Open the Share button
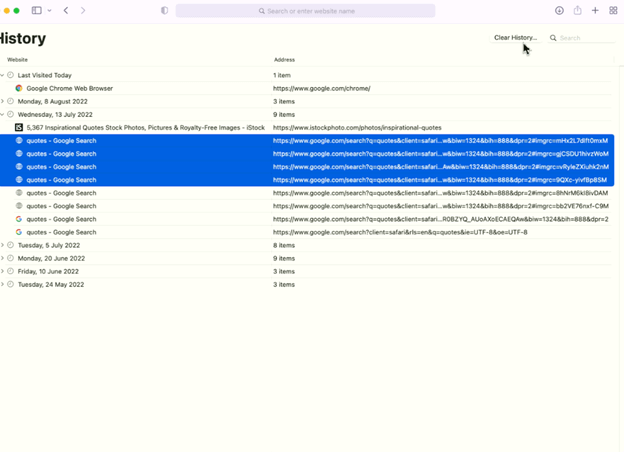 point(577,10)
